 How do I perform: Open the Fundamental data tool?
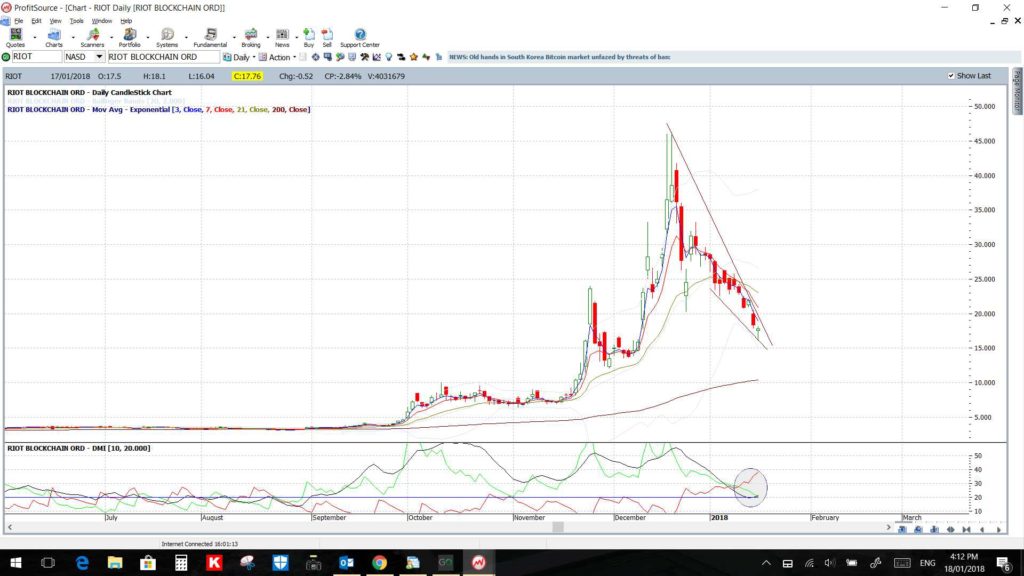click(210, 37)
